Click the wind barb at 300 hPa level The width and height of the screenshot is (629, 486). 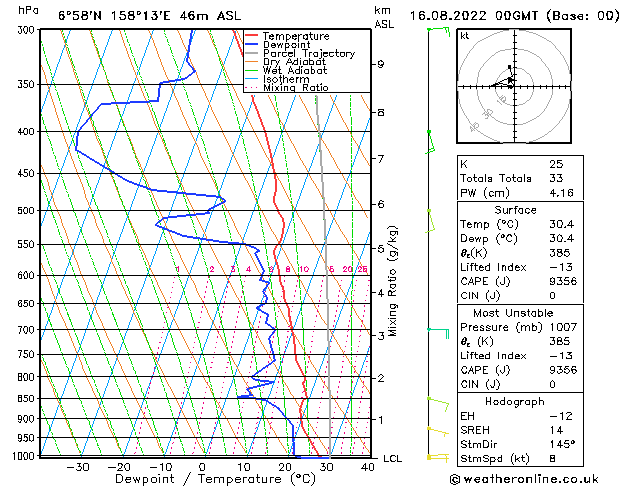tap(439, 31)
